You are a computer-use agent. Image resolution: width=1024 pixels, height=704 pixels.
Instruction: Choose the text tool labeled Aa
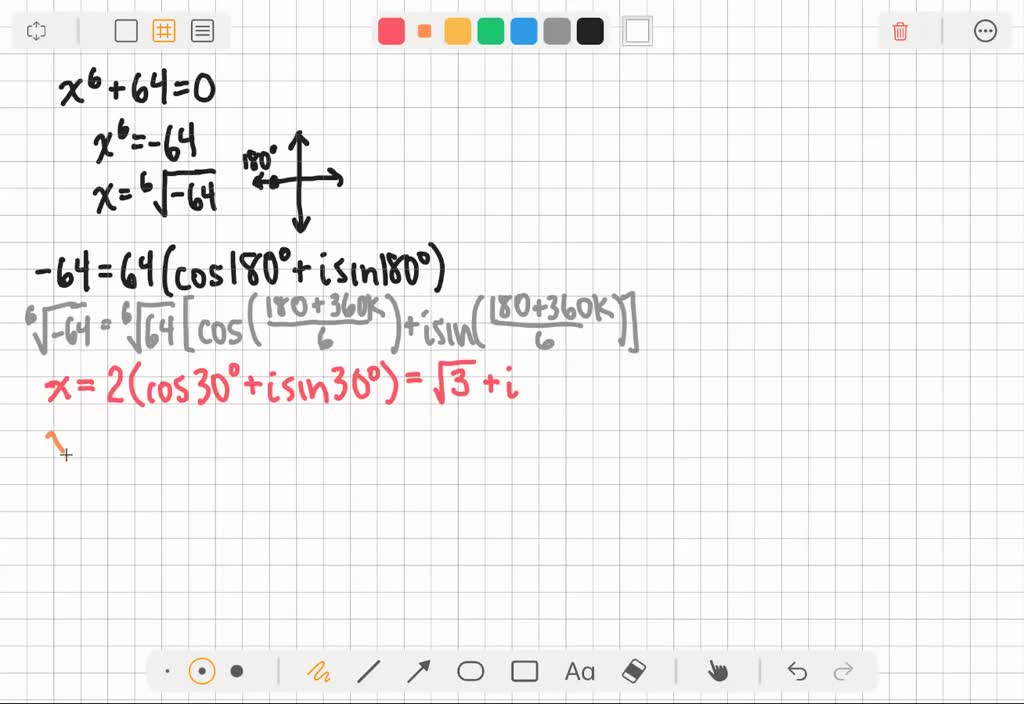579,671
